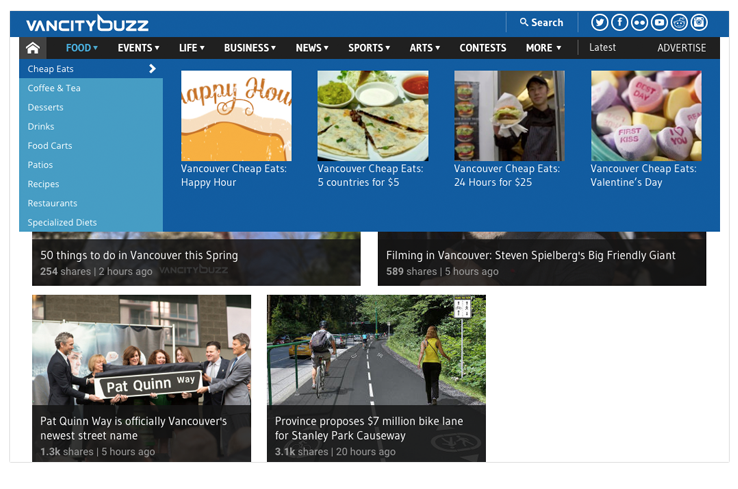Select Food Carts submenu item
Image resolution: width=738 pixels, height=489 pixels.
point(91,146)
